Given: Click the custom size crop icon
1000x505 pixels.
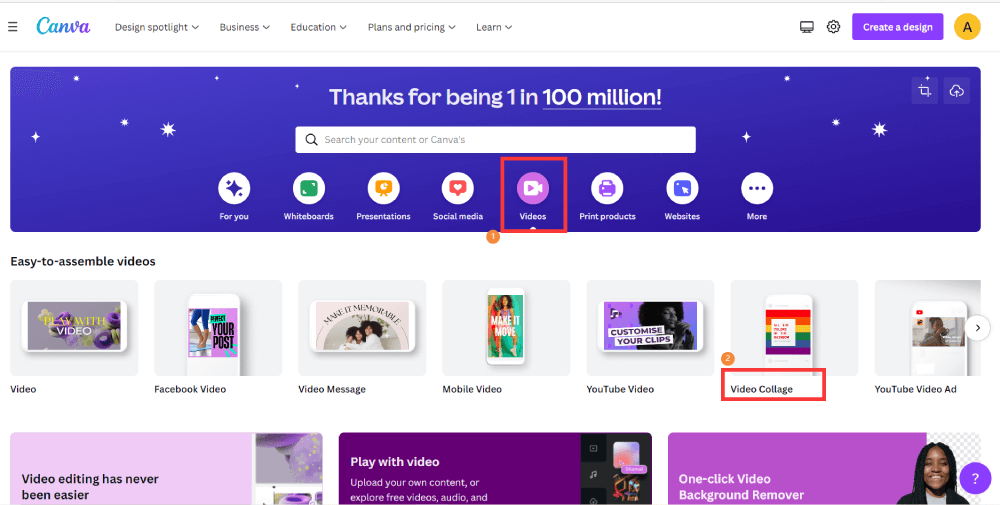Looking at the screenshot, I should point(924,91).
